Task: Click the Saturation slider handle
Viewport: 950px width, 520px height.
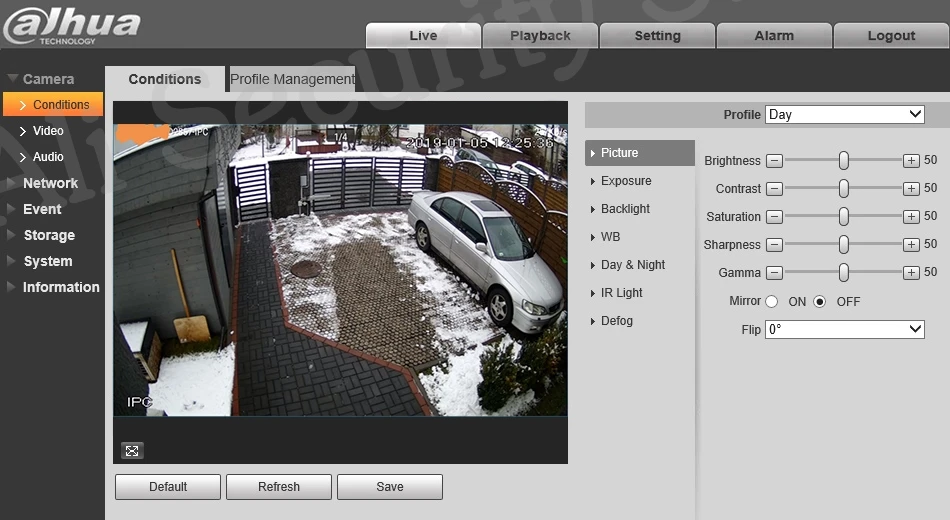Action: [843, 216]
